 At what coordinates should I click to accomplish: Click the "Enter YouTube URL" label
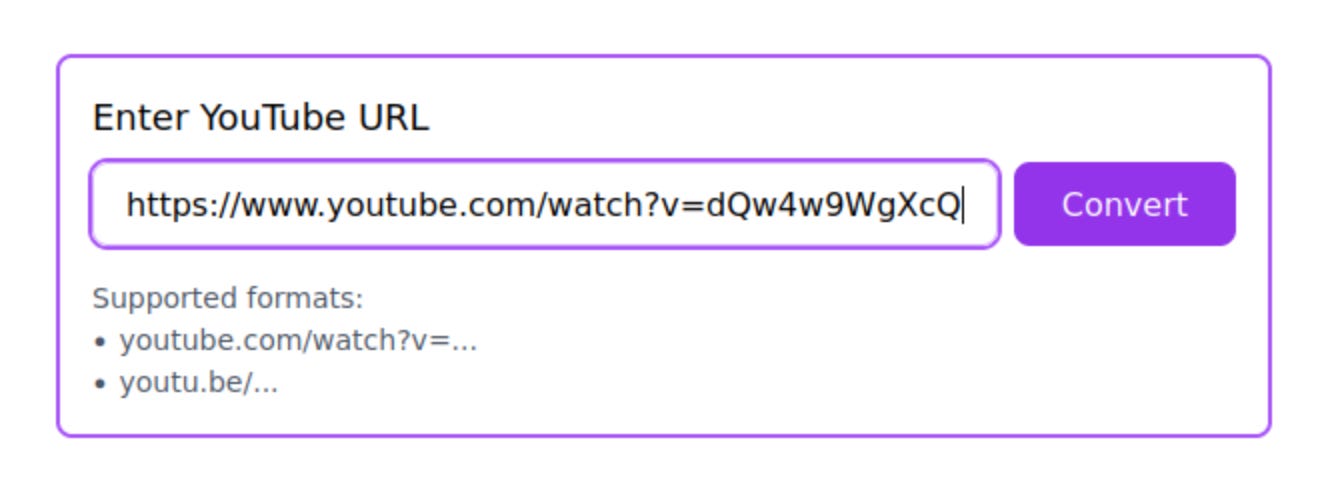[x=260, y=118]
